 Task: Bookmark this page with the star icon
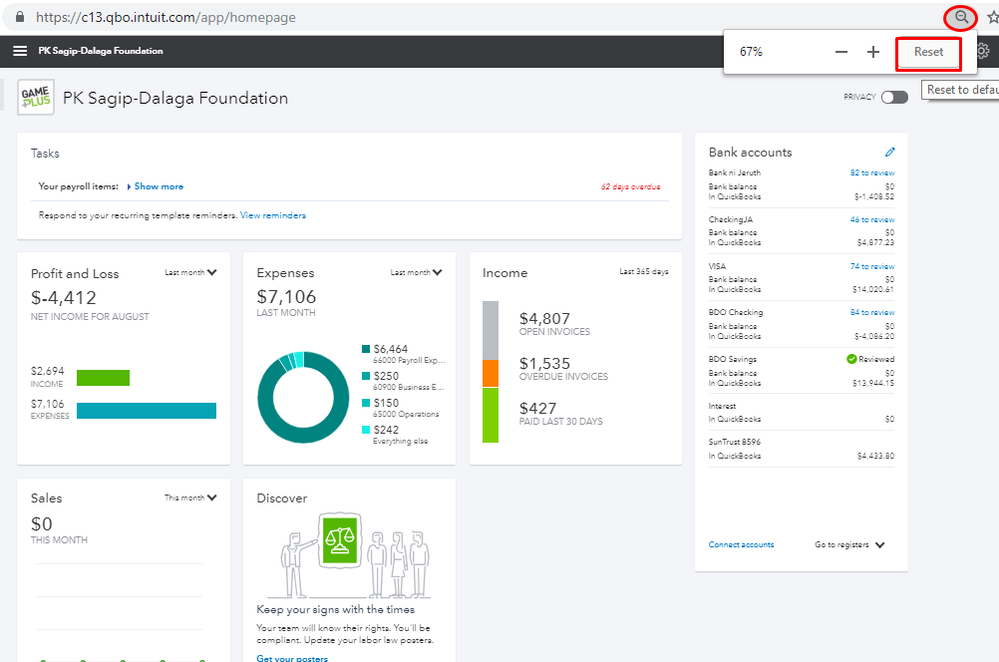(992, 18)
